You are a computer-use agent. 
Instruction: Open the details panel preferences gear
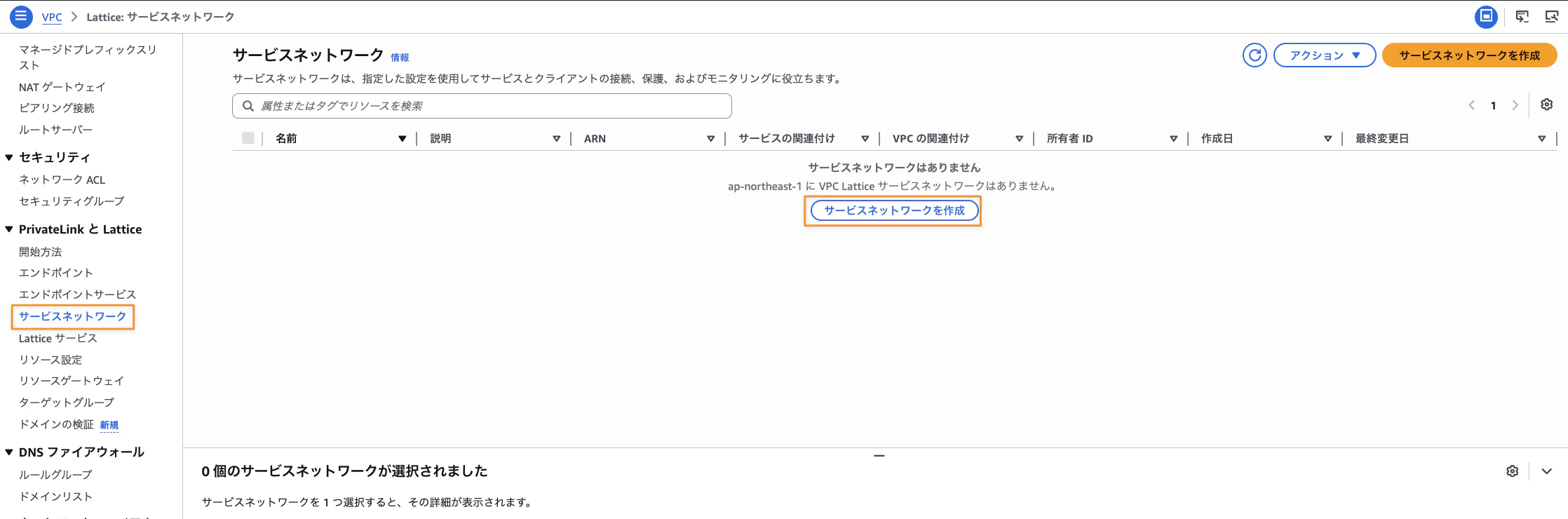tap(1513, 471)
